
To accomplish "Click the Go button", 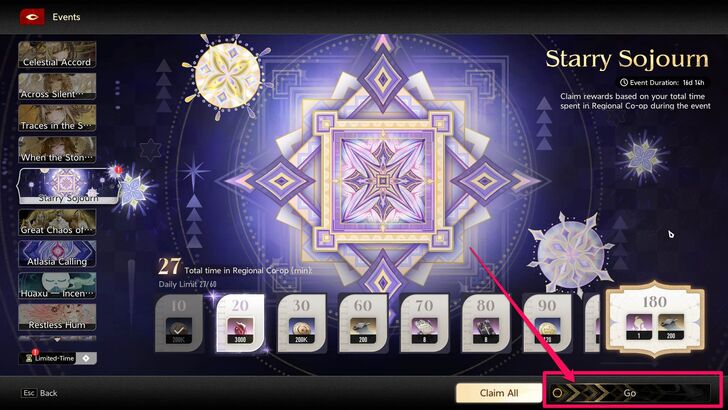I will tap(629, 393).
